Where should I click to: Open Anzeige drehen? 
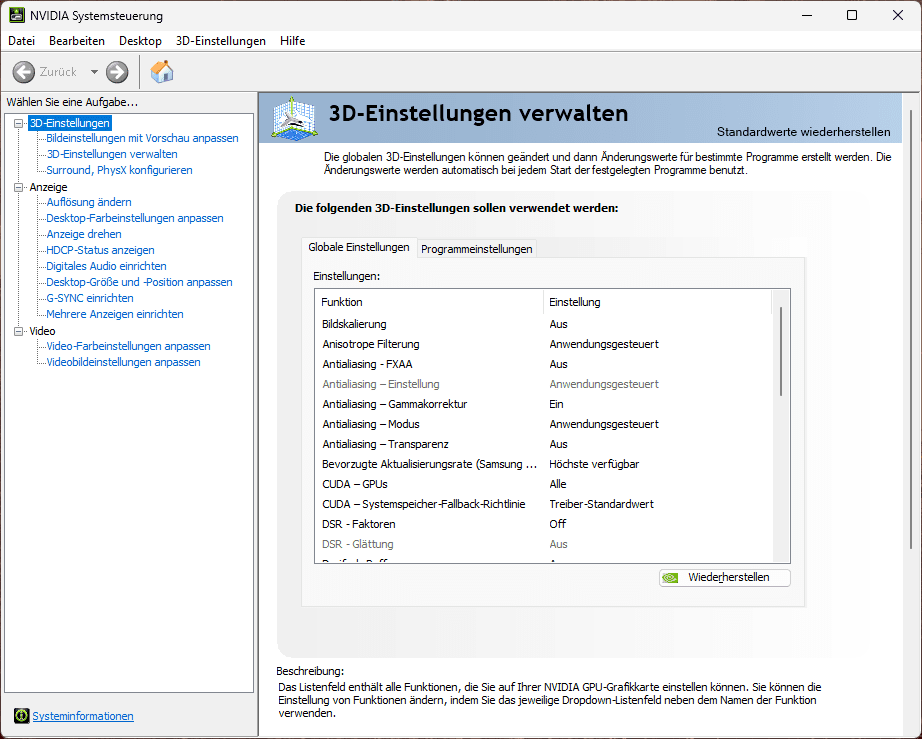coord(83,234)
